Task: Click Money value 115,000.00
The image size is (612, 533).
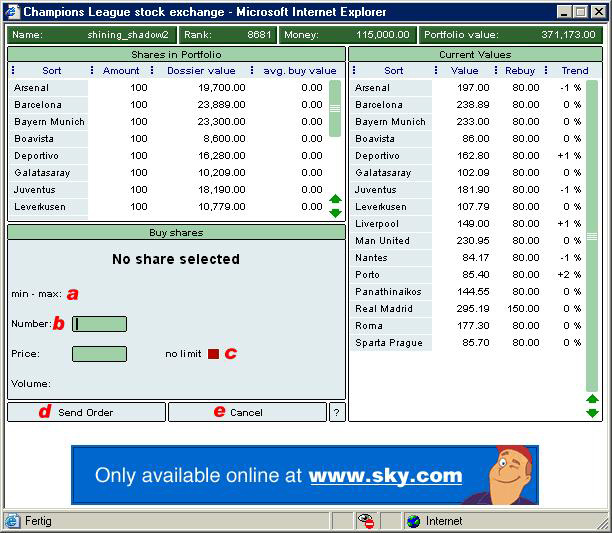Action: coord(383,35)
